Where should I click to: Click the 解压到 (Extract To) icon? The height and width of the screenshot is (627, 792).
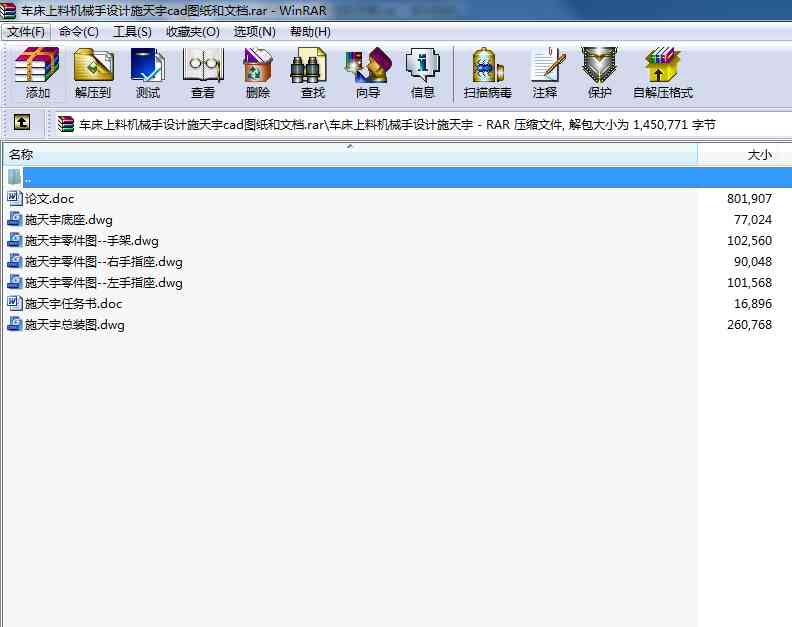pos(93,65)
